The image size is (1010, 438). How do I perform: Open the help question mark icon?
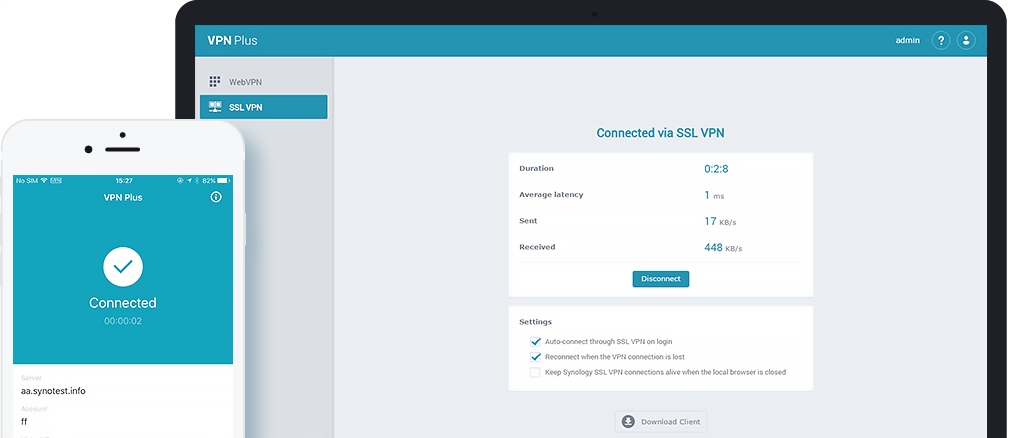940,41
